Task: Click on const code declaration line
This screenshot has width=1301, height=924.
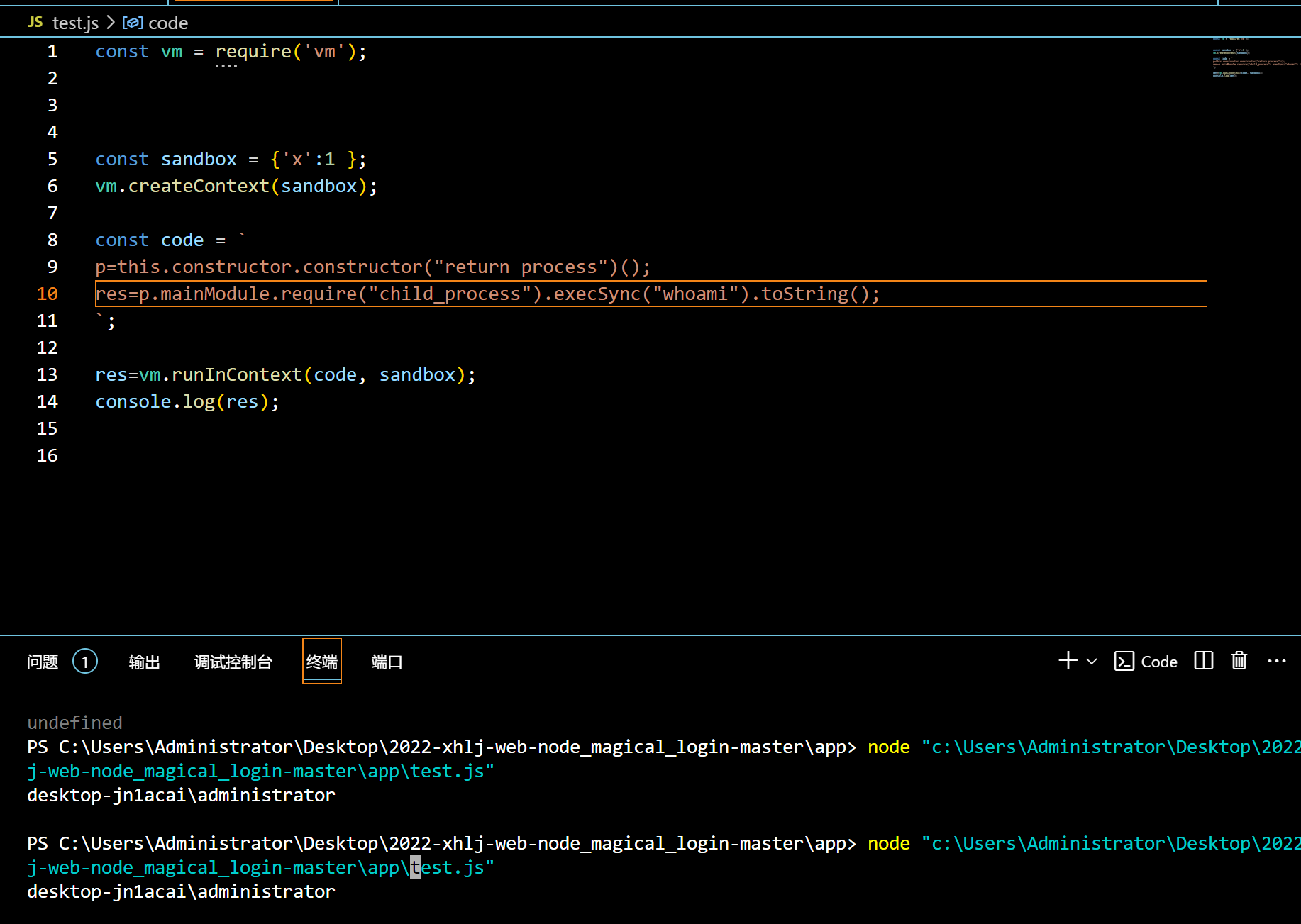Action: pos(170,240)
